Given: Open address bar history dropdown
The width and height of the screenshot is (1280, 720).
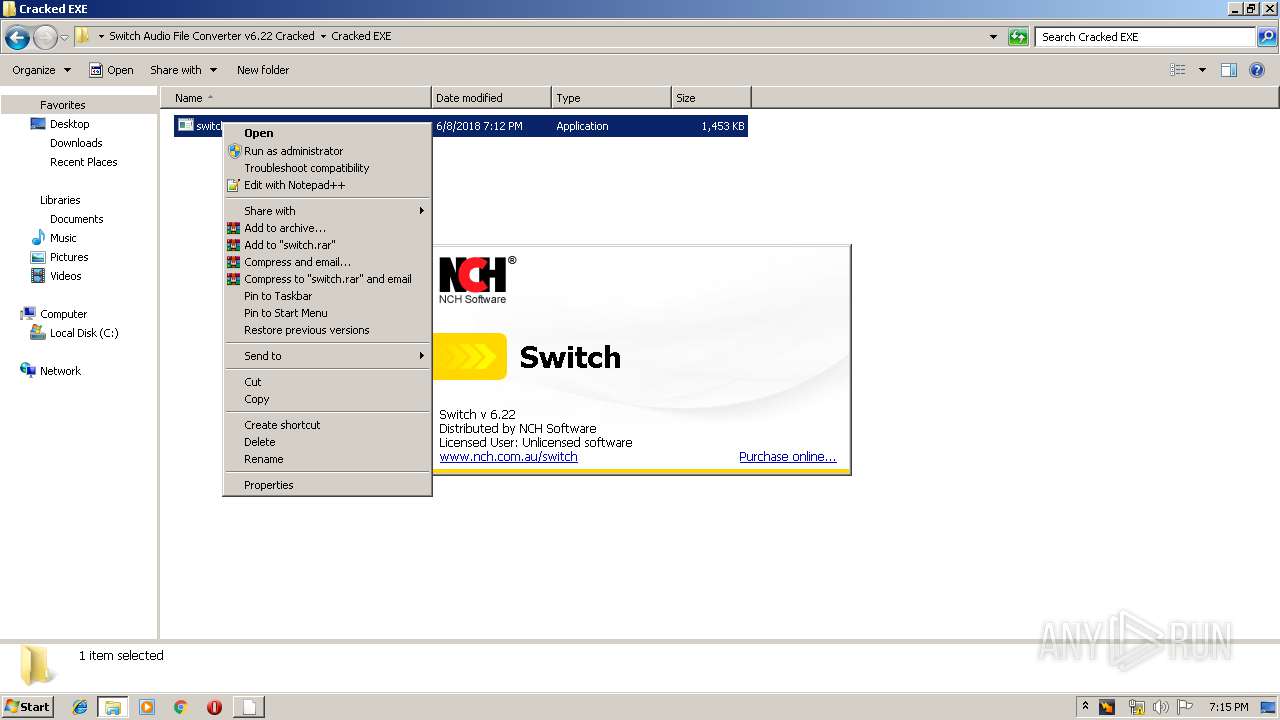Looking at the screenshot, I should click(x=993, y=37).
